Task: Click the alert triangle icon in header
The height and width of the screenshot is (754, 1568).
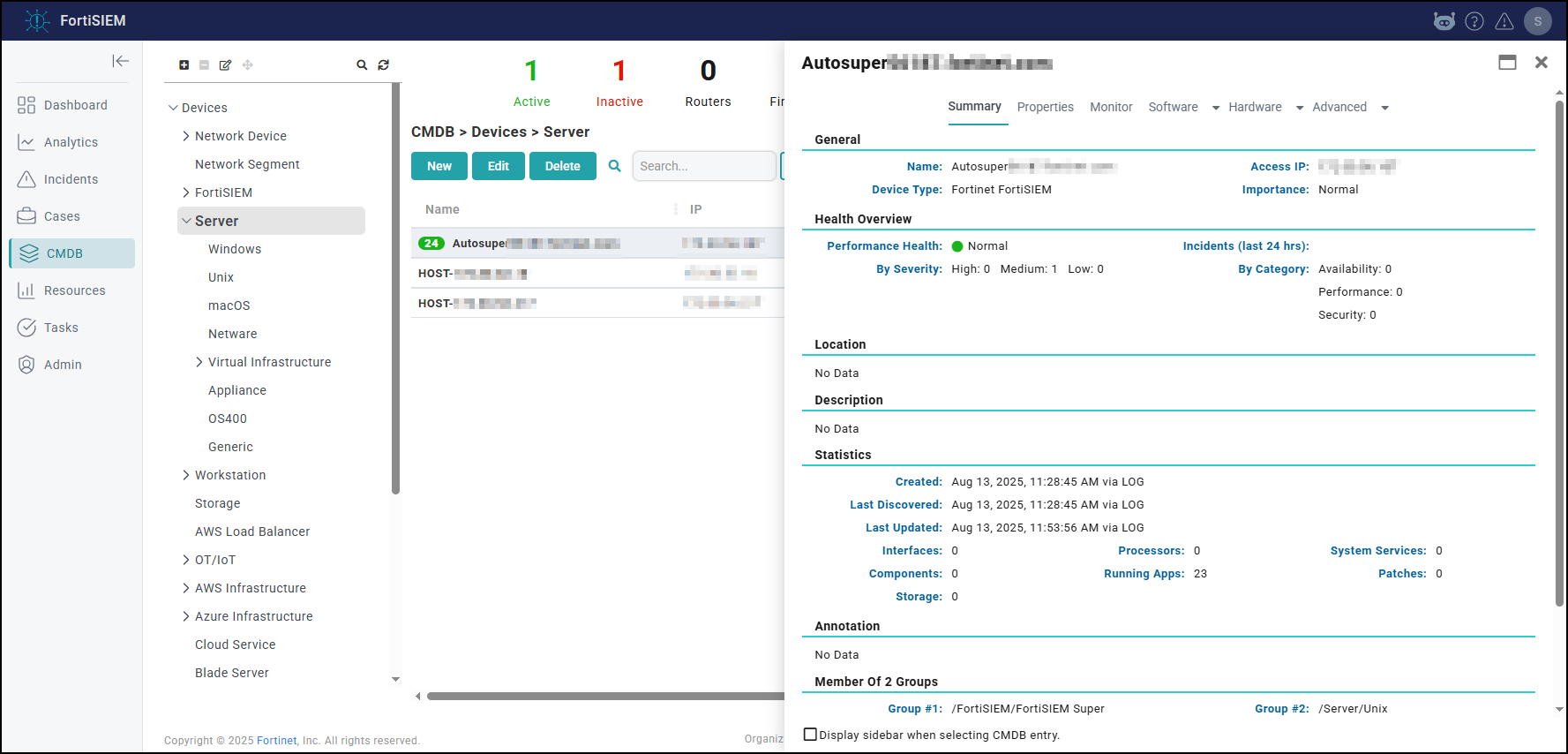Action: tap(1504, 21)
